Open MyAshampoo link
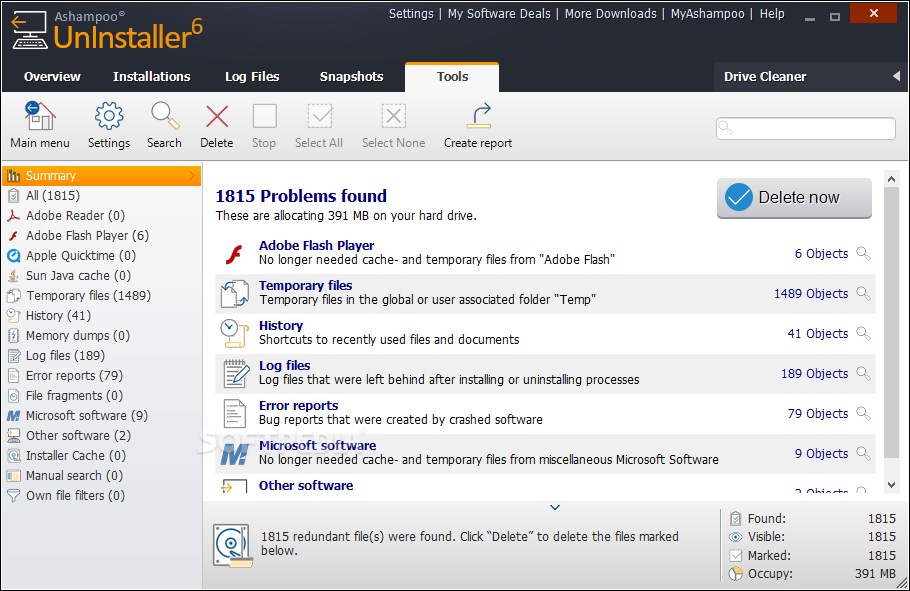This screenshot has height=591, width=910. click(x=707, y=14)
